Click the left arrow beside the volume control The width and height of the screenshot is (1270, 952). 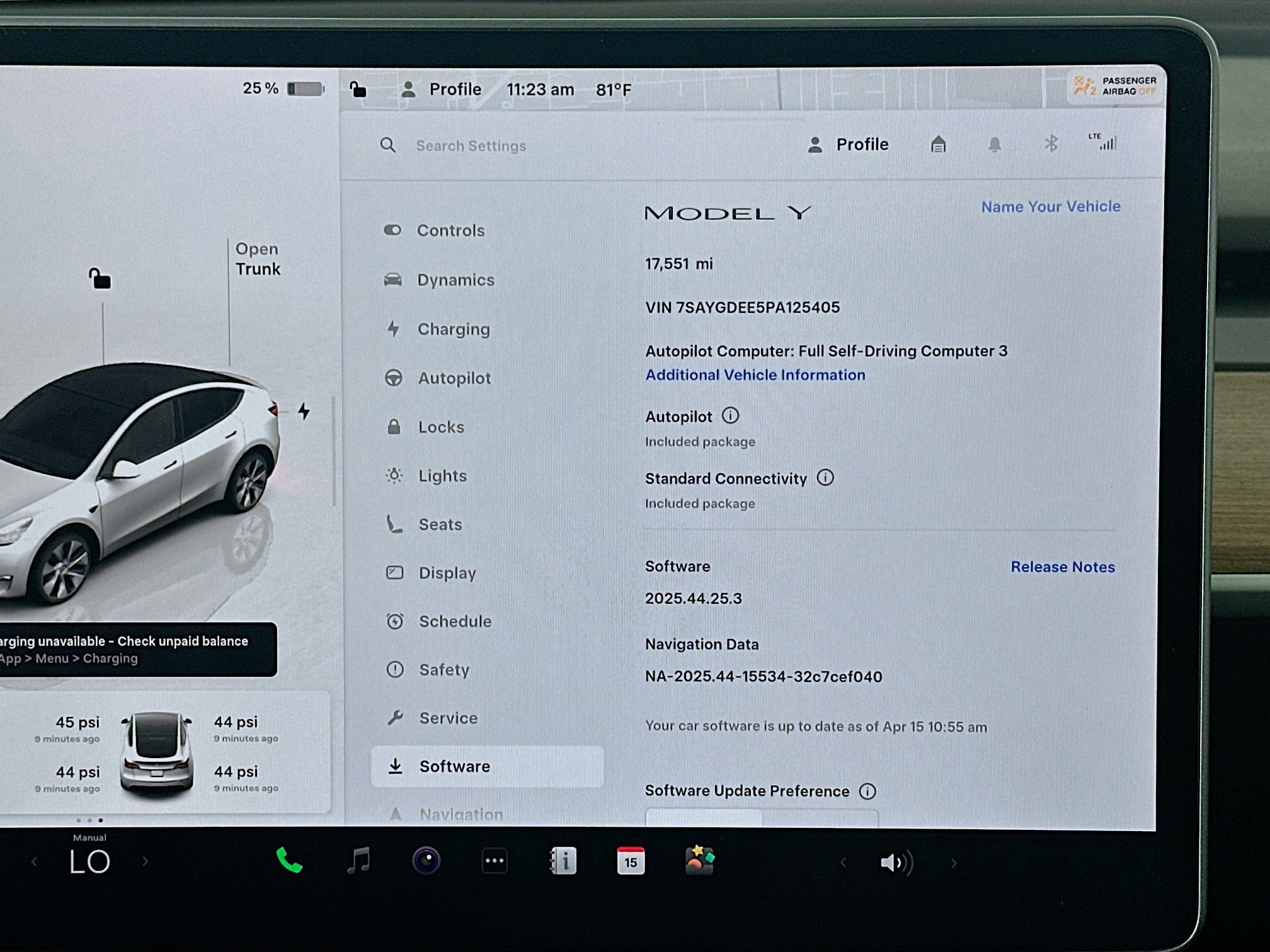[x=844, y=862]
